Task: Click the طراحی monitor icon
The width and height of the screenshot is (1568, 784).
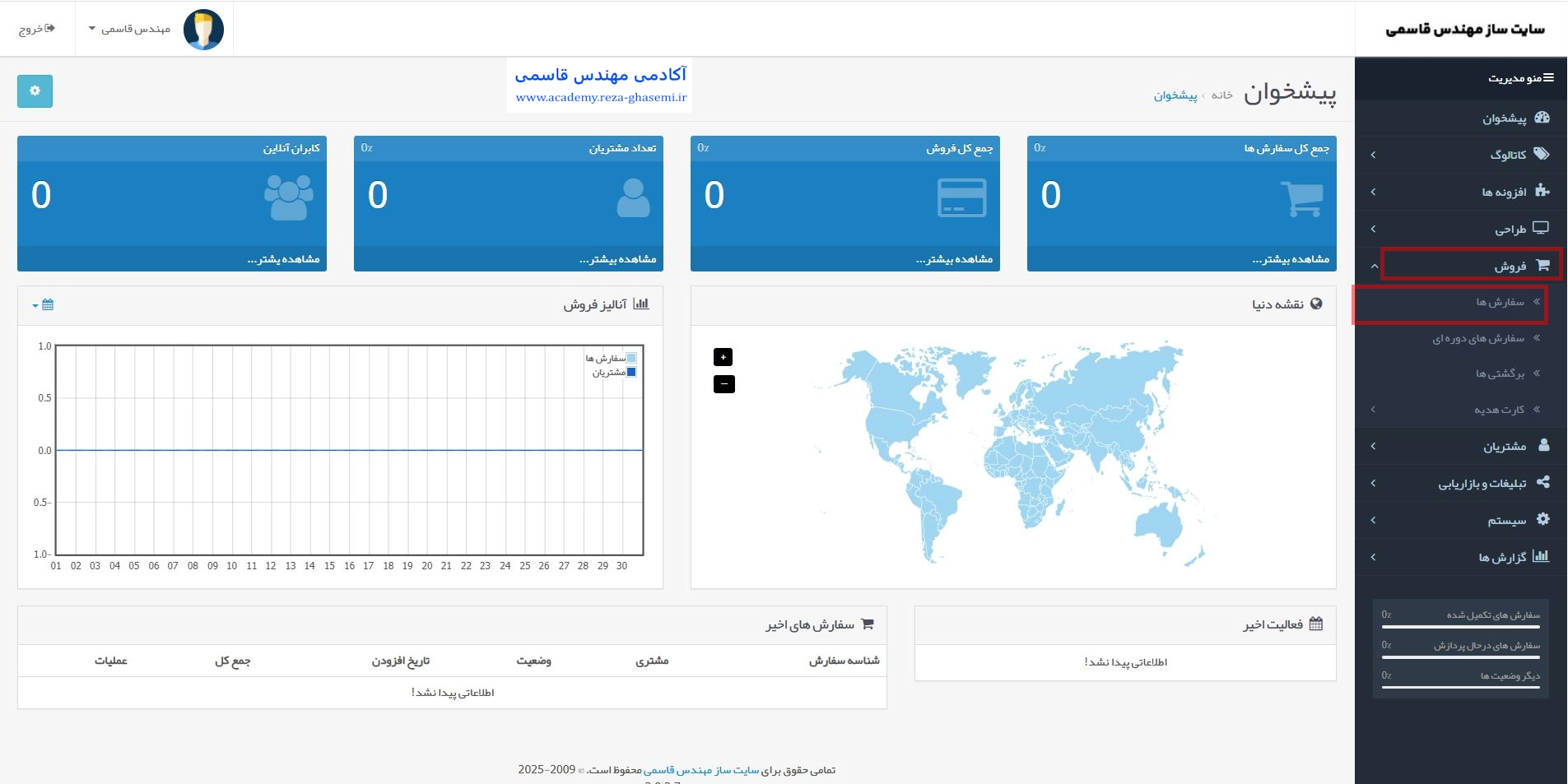Action: (1542, 228)
